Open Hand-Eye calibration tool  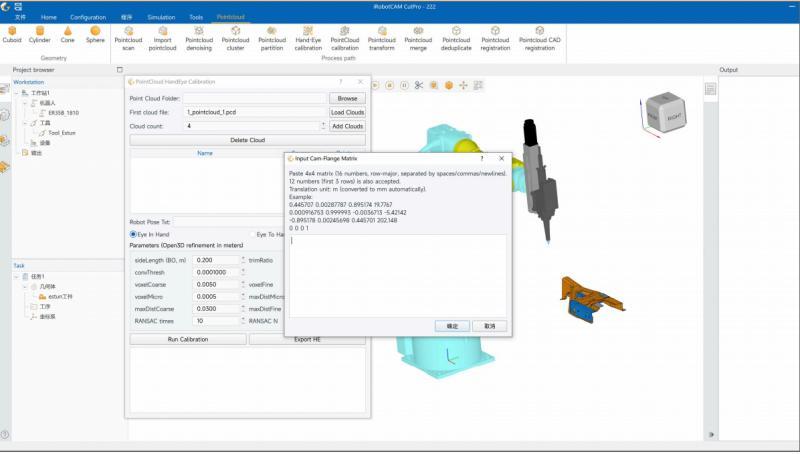coord(308,39)
